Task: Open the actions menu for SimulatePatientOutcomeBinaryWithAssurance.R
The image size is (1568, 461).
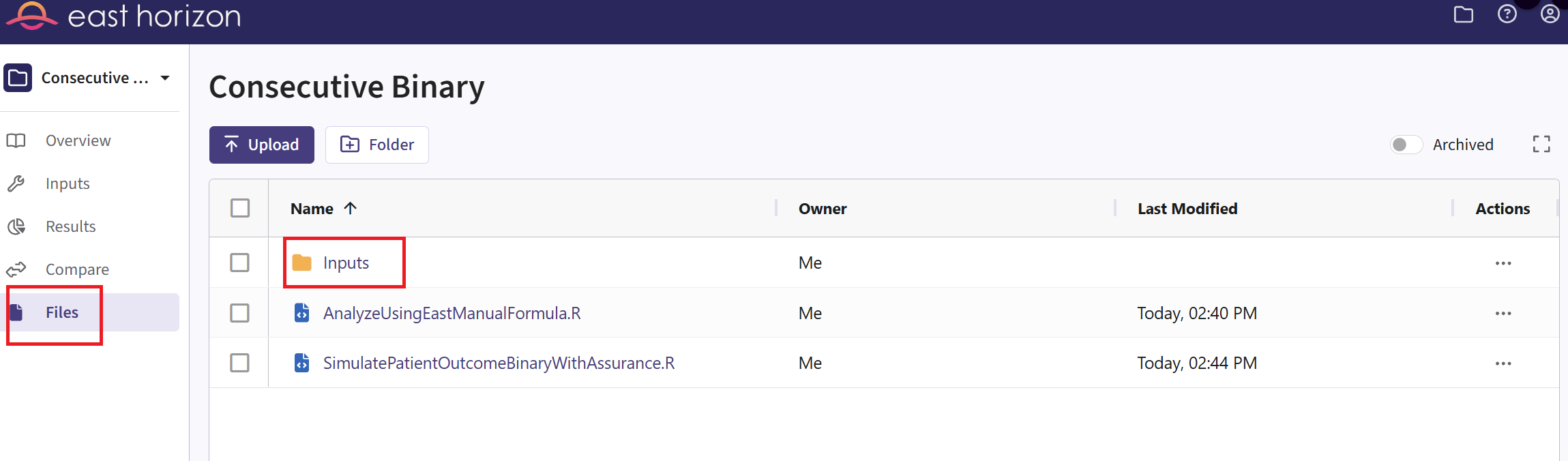Action: (x=1503, y=363)
